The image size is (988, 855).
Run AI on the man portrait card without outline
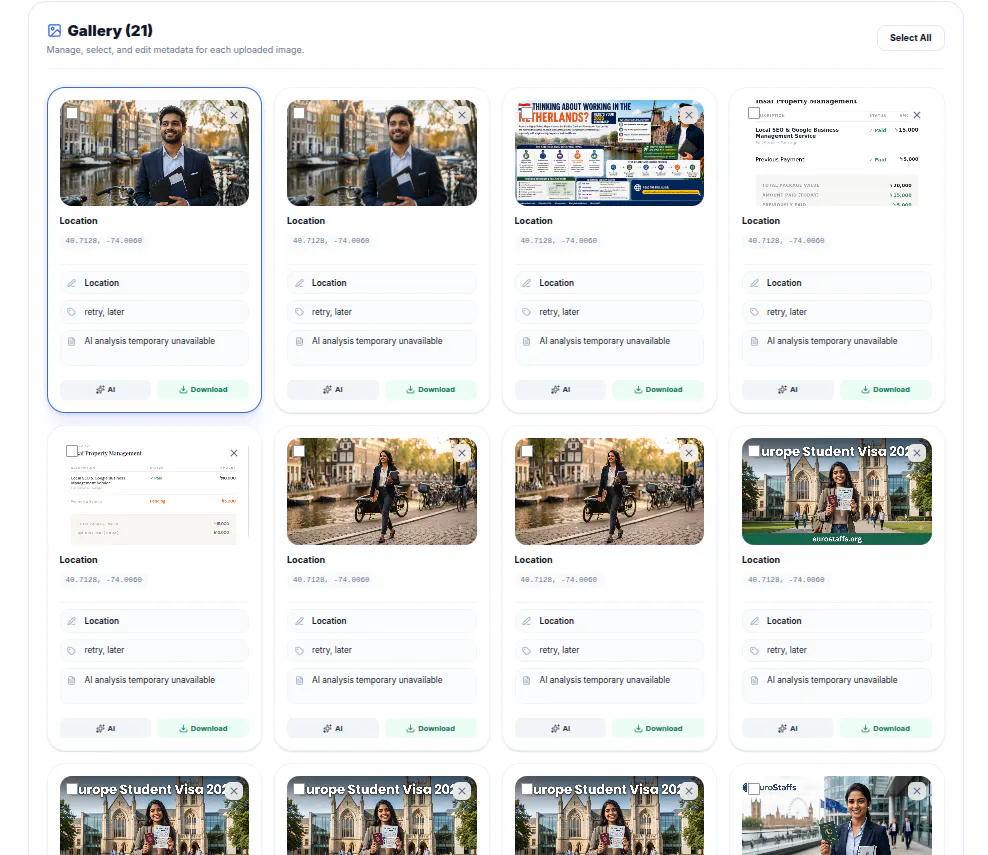pyautogui.click(x=333, y=389)
